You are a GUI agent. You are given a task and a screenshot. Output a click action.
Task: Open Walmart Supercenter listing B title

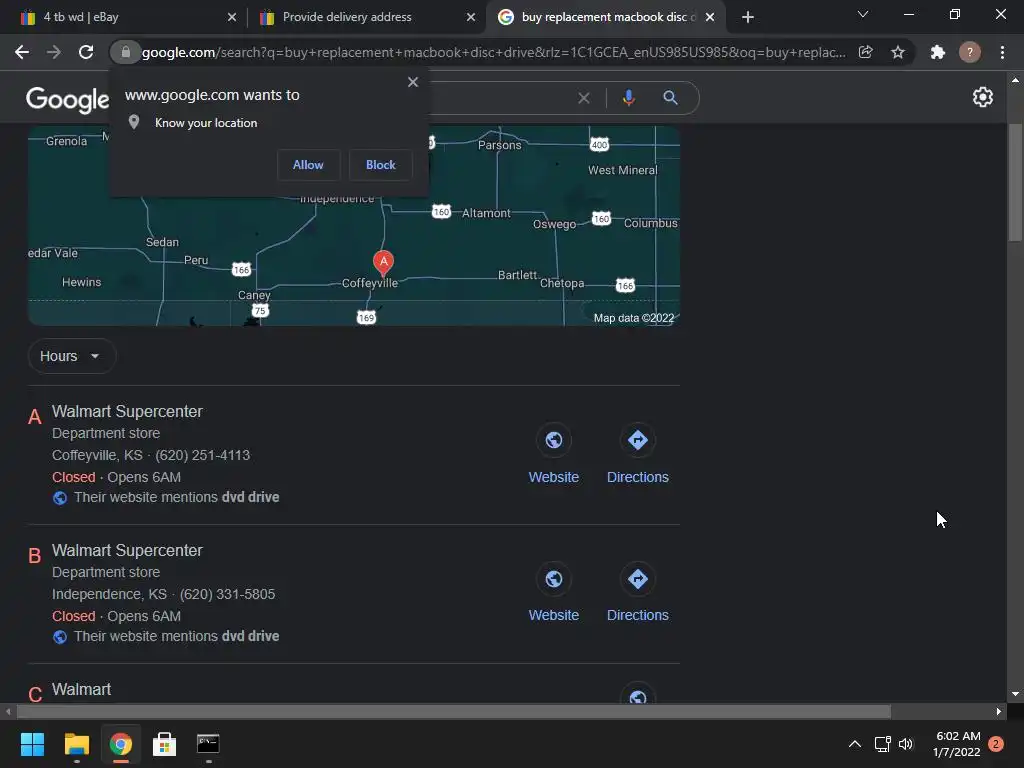pyautogui.click(x=127, y=551)
